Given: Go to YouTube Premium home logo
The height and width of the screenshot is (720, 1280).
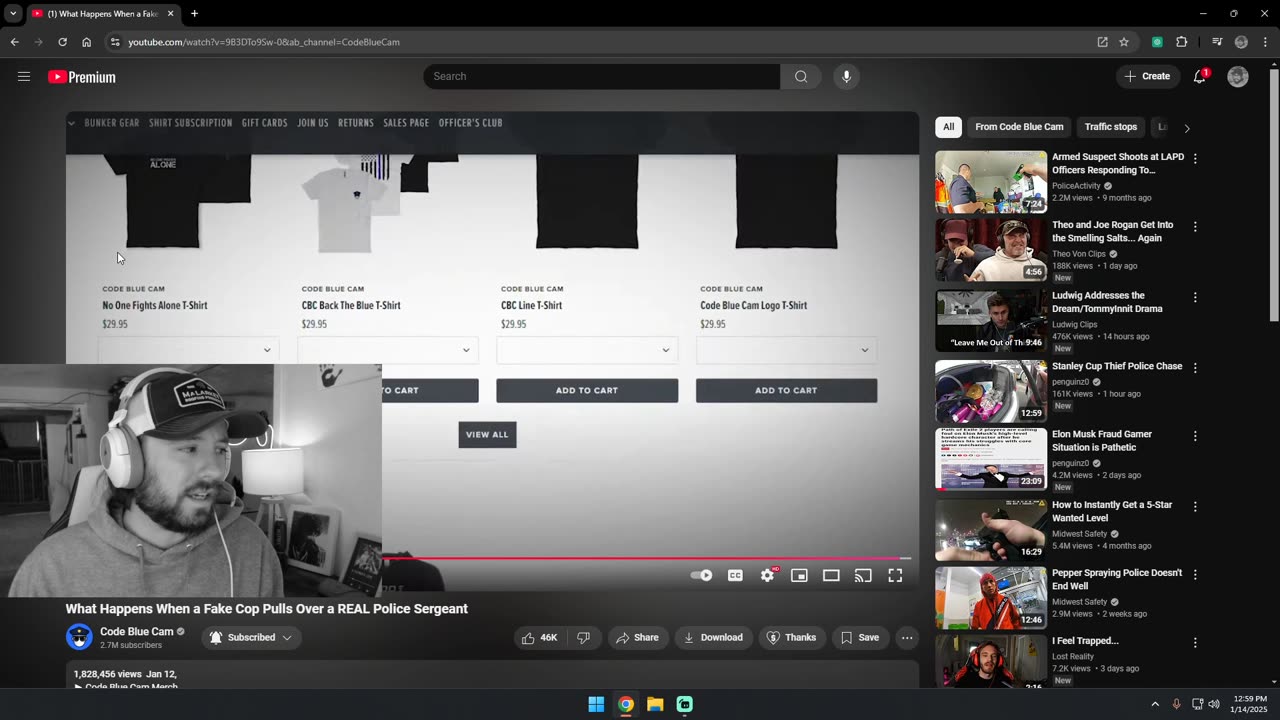Looking at the screenshot, I should tap(82, 77).
